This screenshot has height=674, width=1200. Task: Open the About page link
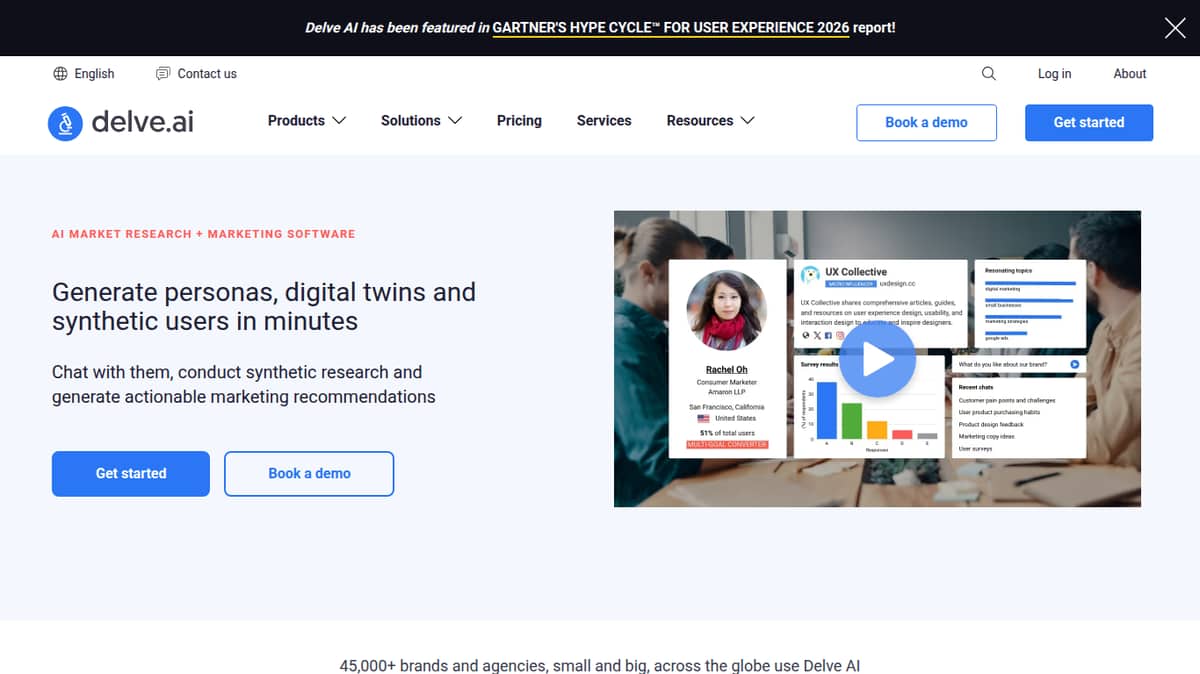pyautogui.click(x=1130, y=74)
